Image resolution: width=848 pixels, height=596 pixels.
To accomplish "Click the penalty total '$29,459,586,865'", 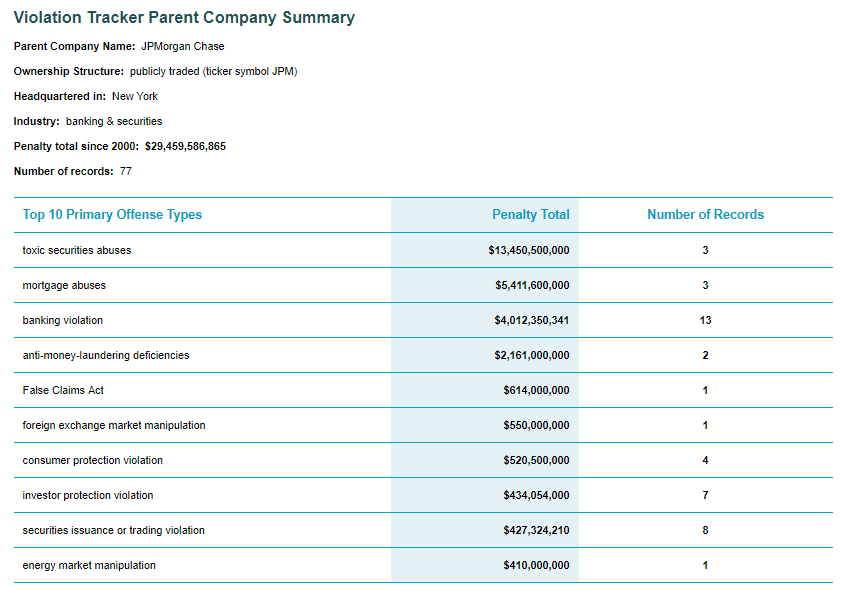I will [x=186, y=146].
